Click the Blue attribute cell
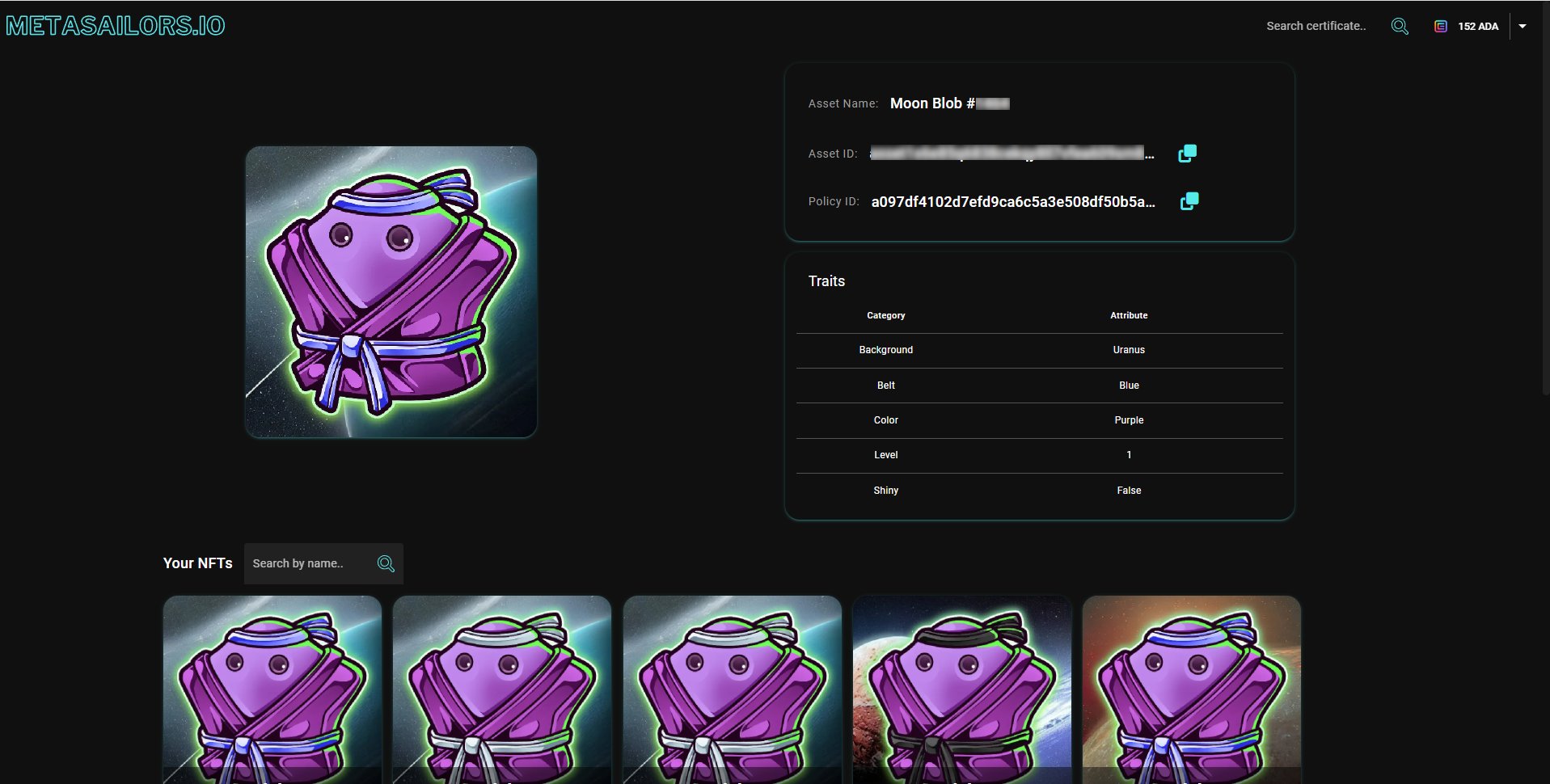Viewport: 1550px width, 784px height. 1129,386
